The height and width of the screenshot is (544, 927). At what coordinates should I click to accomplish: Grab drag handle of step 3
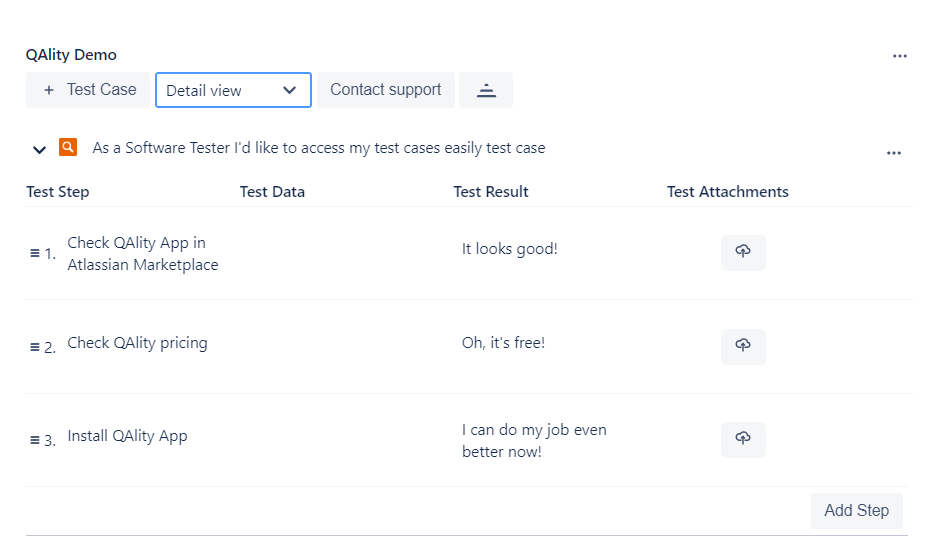pos(35,440)
